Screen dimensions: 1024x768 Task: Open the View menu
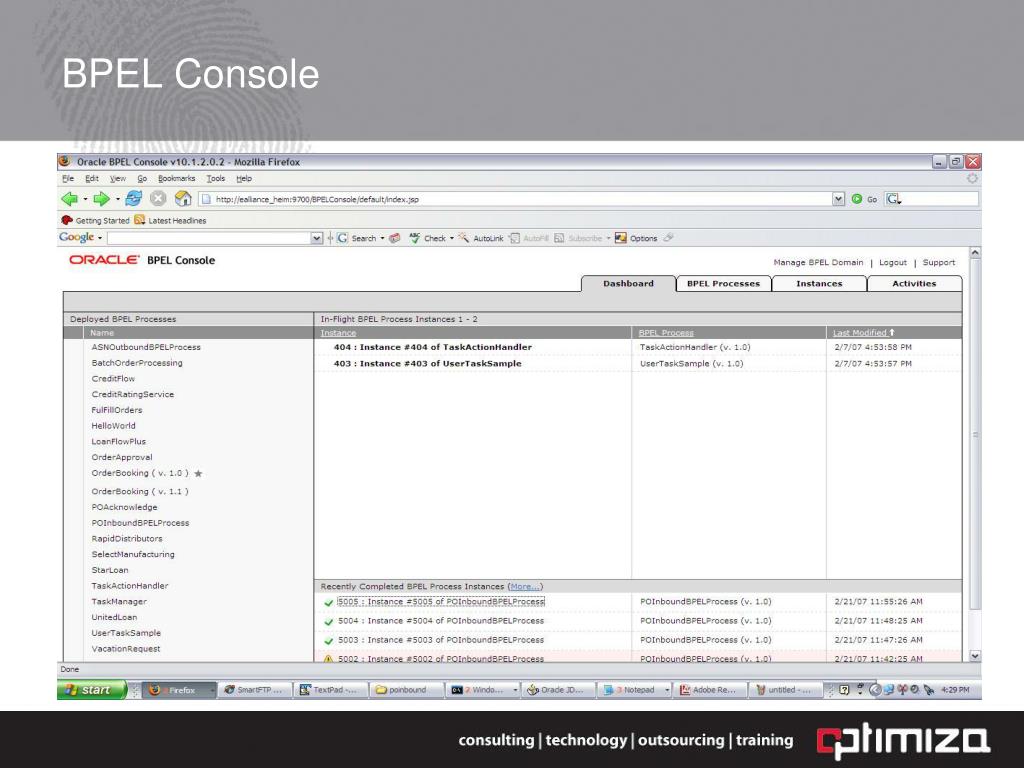point(118,178)
